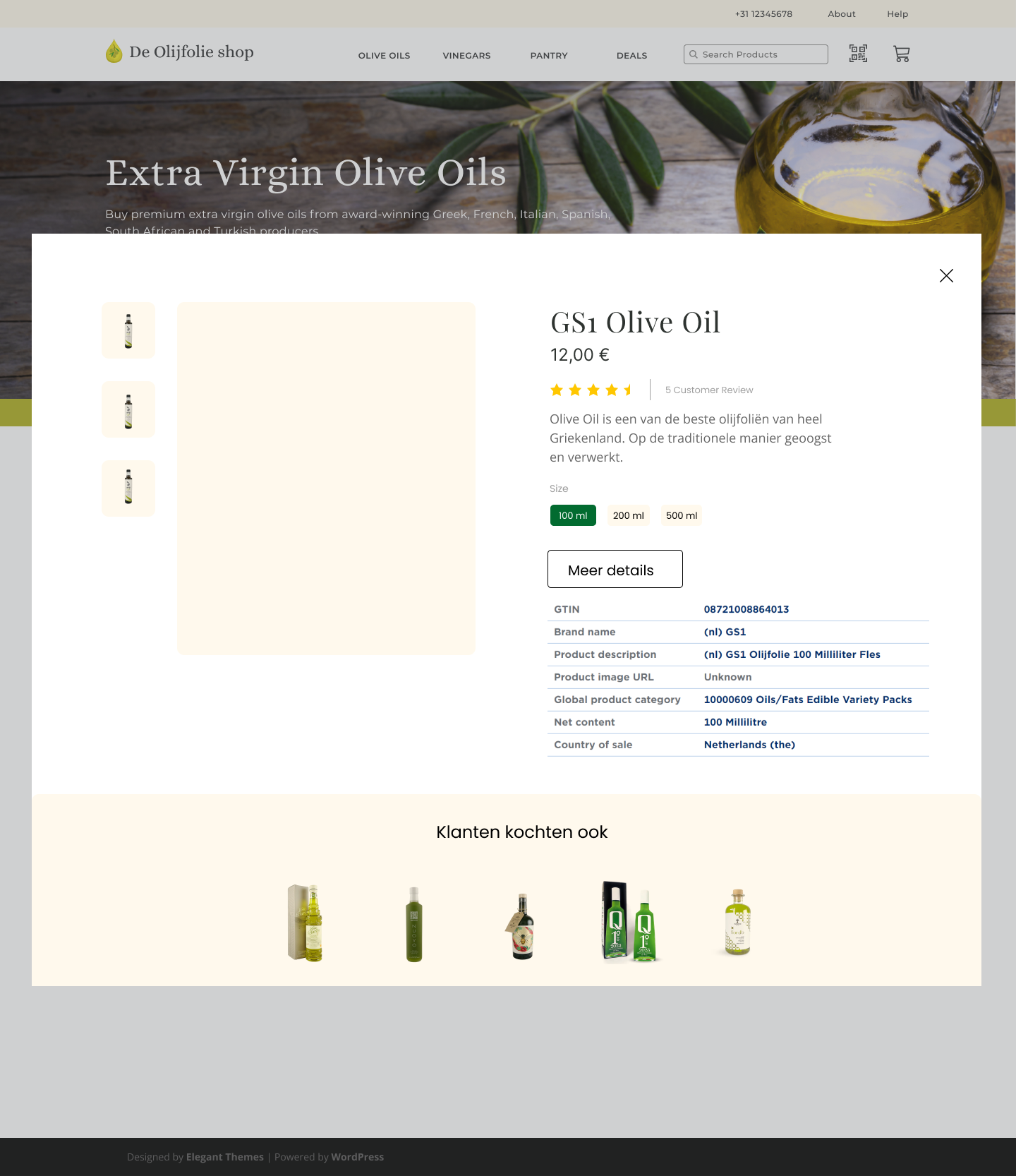Image resolution: width=1016 pixels, height=1176 pixels.
Task: Click the search magnifier icon
Action: point(694,54)
